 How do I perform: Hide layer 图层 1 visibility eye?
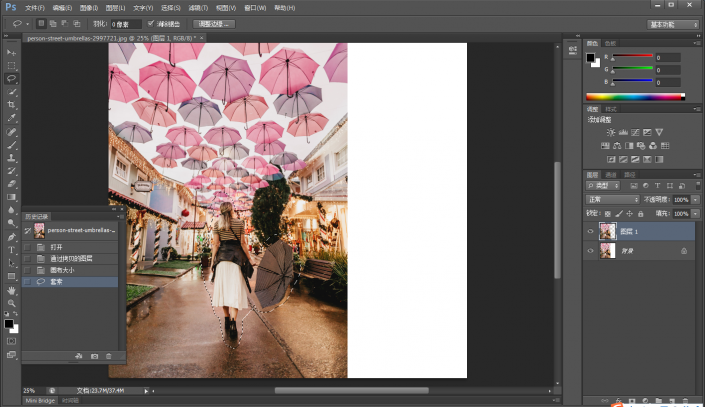click(x=590, y=232)
